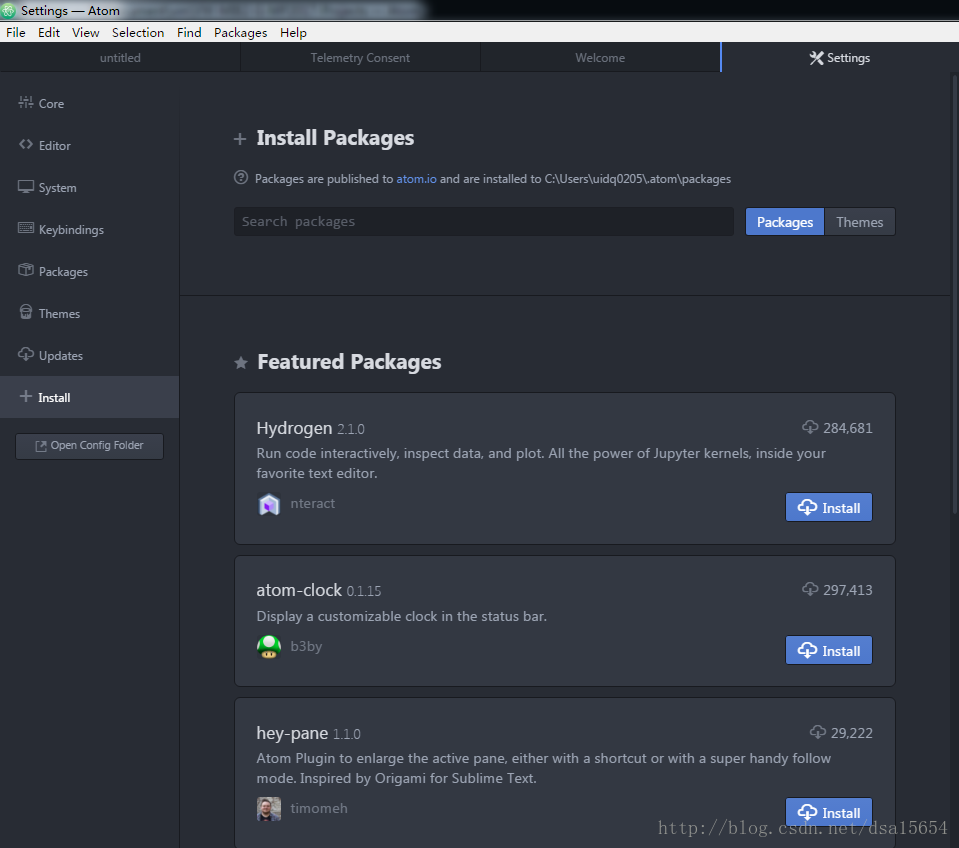Install the hey-pane package
Image resolution: width=959 pixels, height=848 pixels.
point(829,813)
